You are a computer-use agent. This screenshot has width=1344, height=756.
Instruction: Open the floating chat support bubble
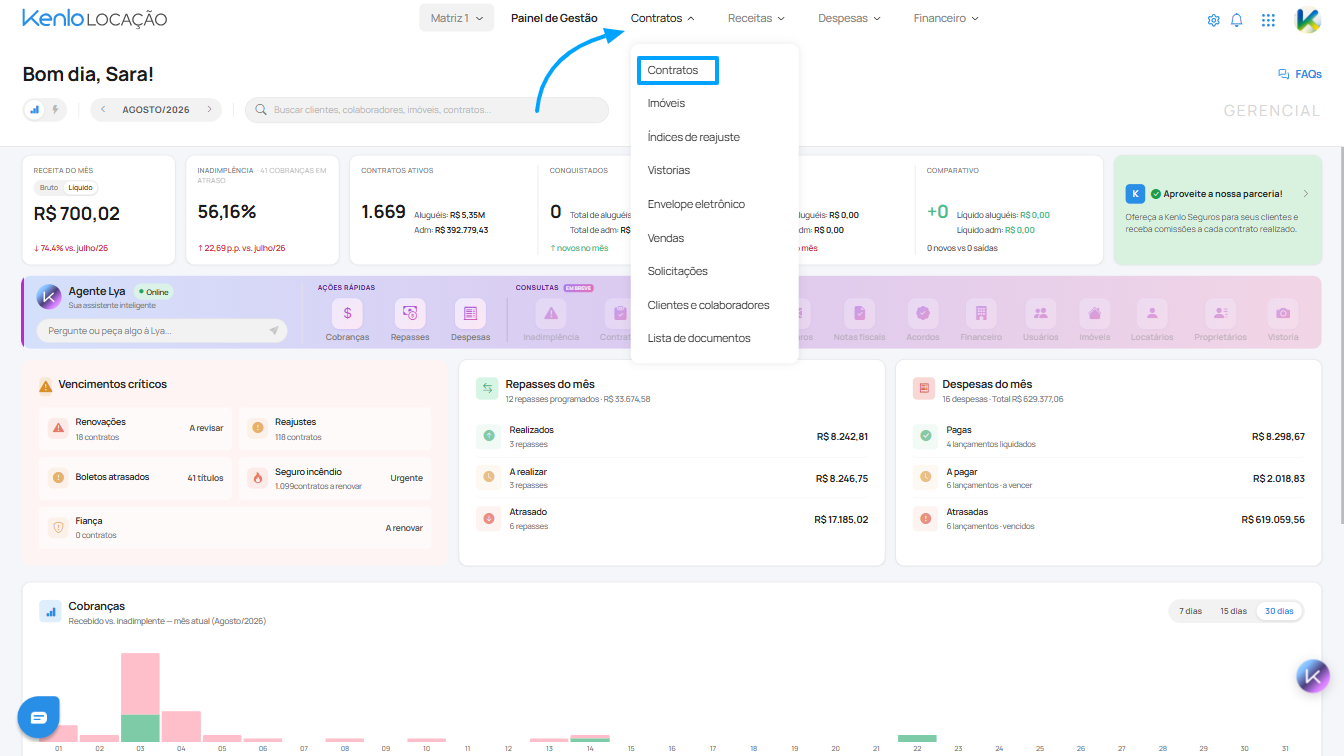point(39,717)
